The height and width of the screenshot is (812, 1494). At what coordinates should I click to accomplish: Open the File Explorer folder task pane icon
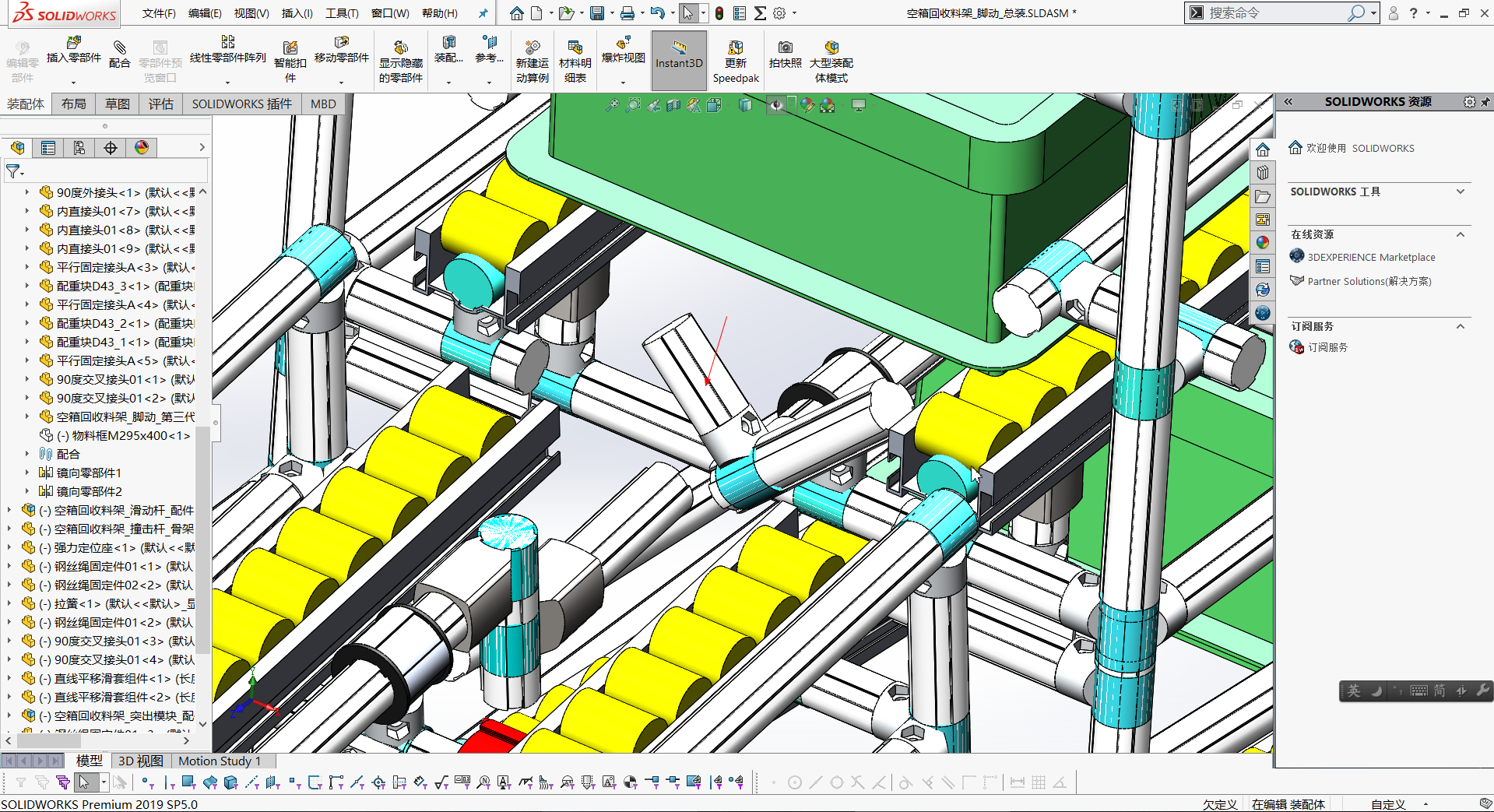[x=1263, y=196]
